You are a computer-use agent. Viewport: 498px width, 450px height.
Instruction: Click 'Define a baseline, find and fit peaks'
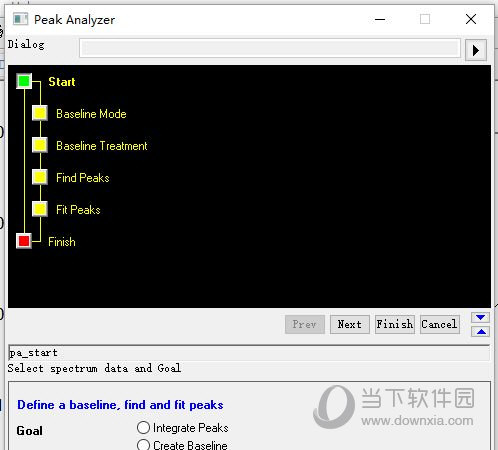click(x=120, y=405)
